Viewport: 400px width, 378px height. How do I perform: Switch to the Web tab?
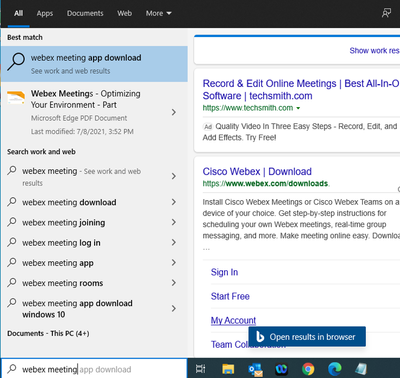click(124, 13)
